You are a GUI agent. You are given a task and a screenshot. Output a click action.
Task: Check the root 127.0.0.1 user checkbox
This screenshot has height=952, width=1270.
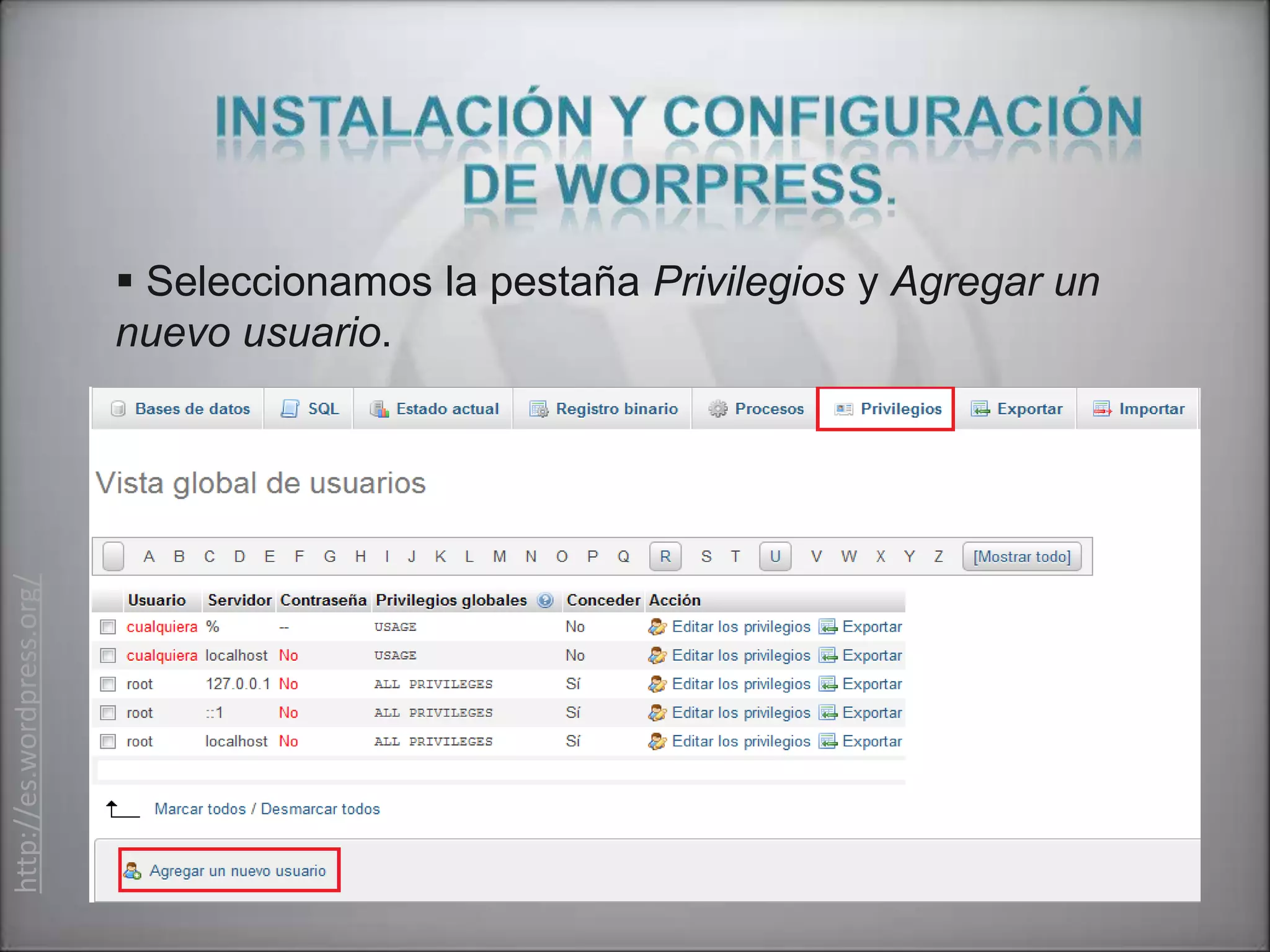(108, 684)
